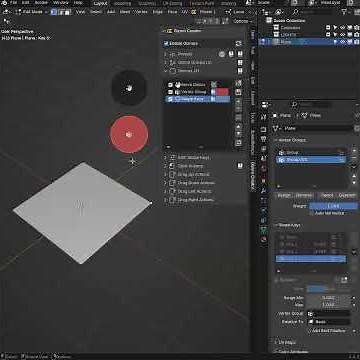Open the green Object Data properties tab

coord(264,230)
